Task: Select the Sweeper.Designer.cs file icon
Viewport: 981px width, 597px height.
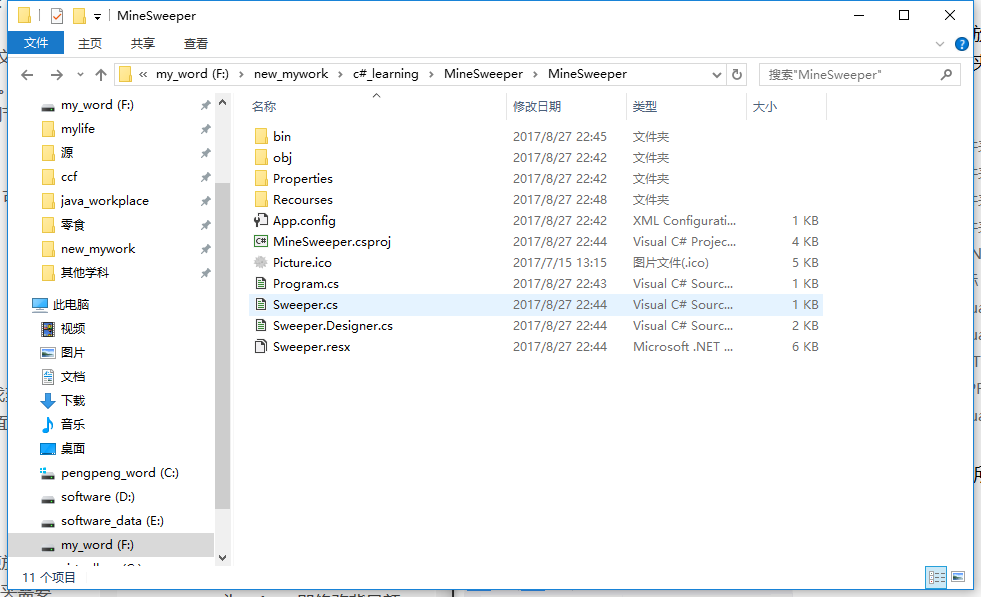Action: [x=261, y=325]
